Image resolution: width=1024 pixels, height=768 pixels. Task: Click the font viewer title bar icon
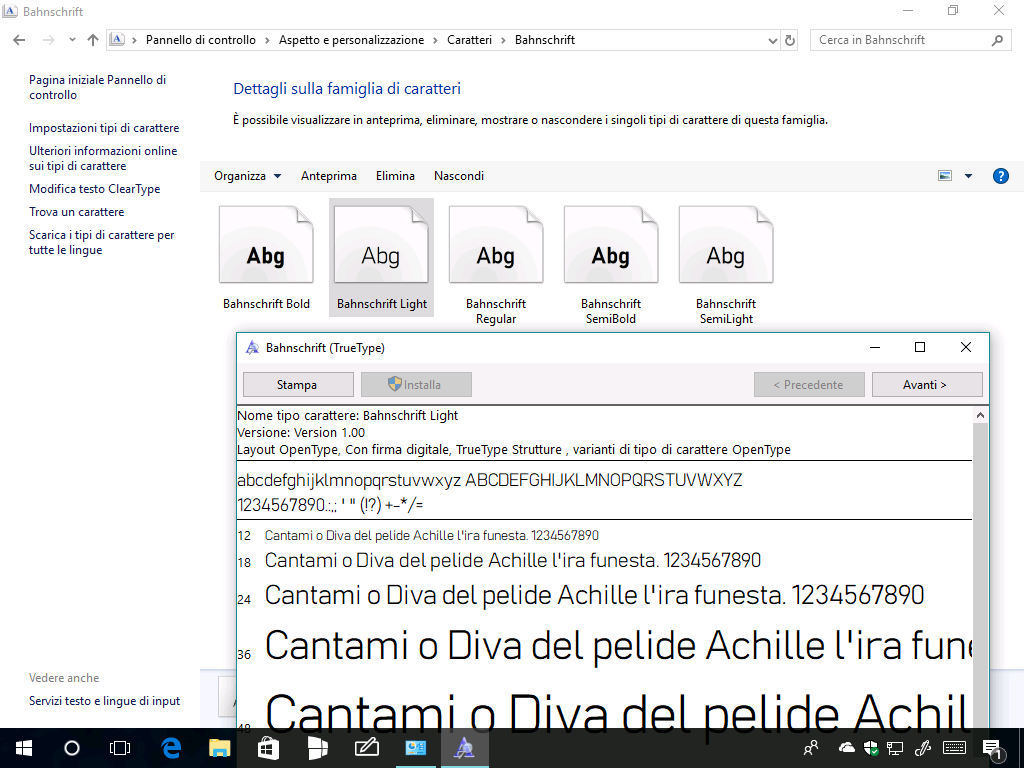pyautogui.click(x=252, y=347)
